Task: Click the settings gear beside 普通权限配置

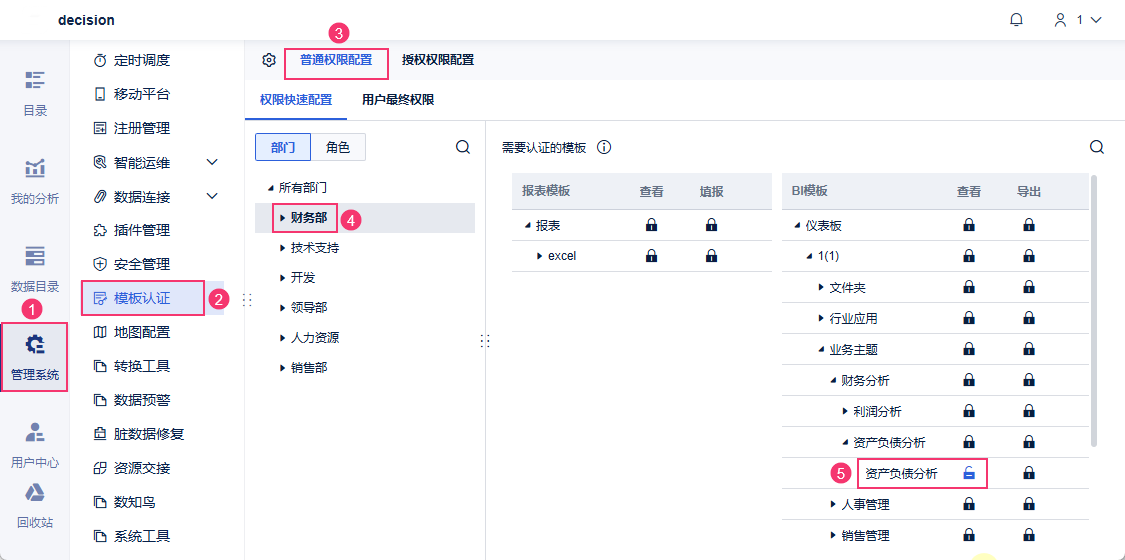Action: tap(269, 60)
